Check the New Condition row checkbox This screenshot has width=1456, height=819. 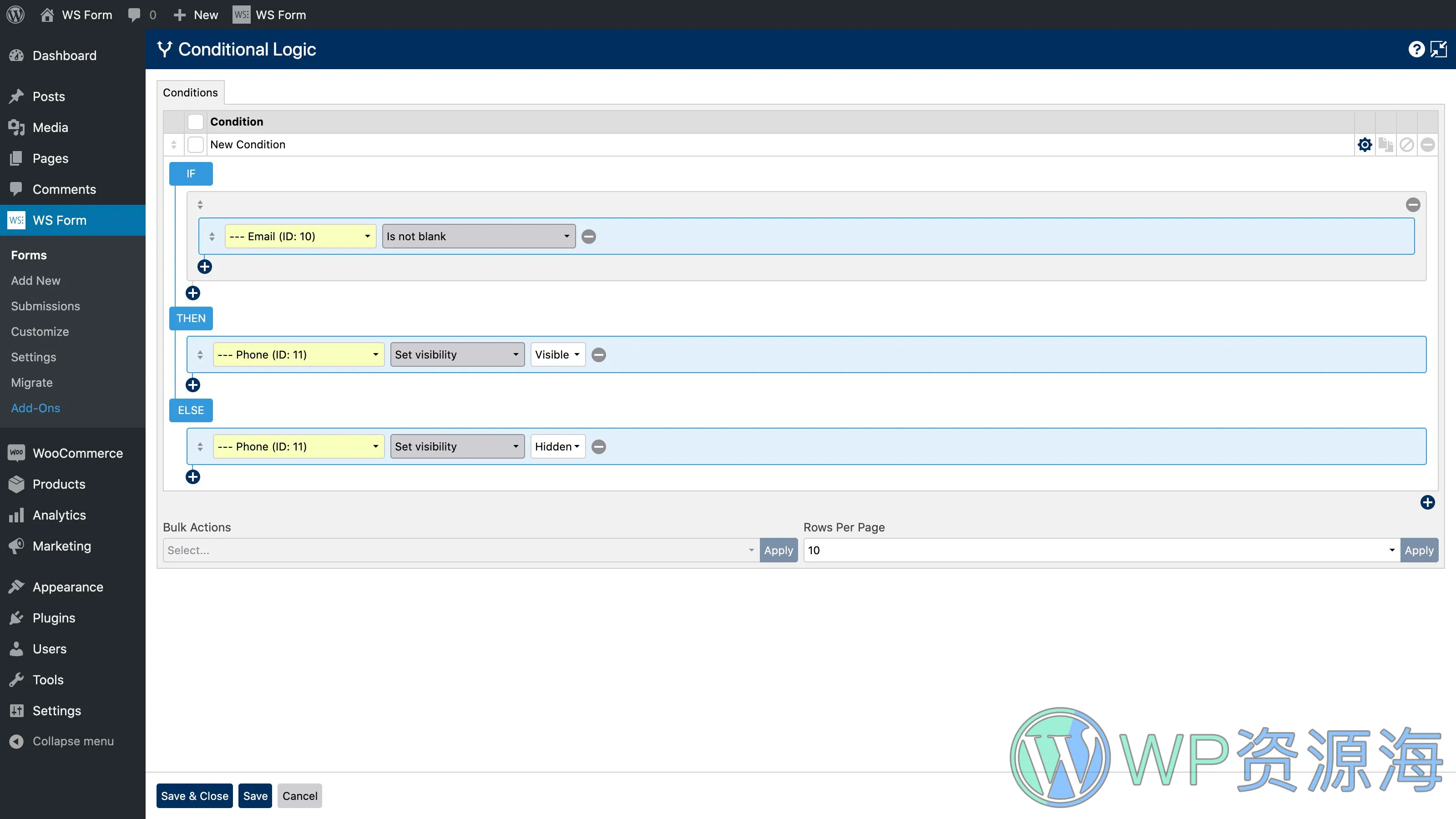tap(196, 145)
